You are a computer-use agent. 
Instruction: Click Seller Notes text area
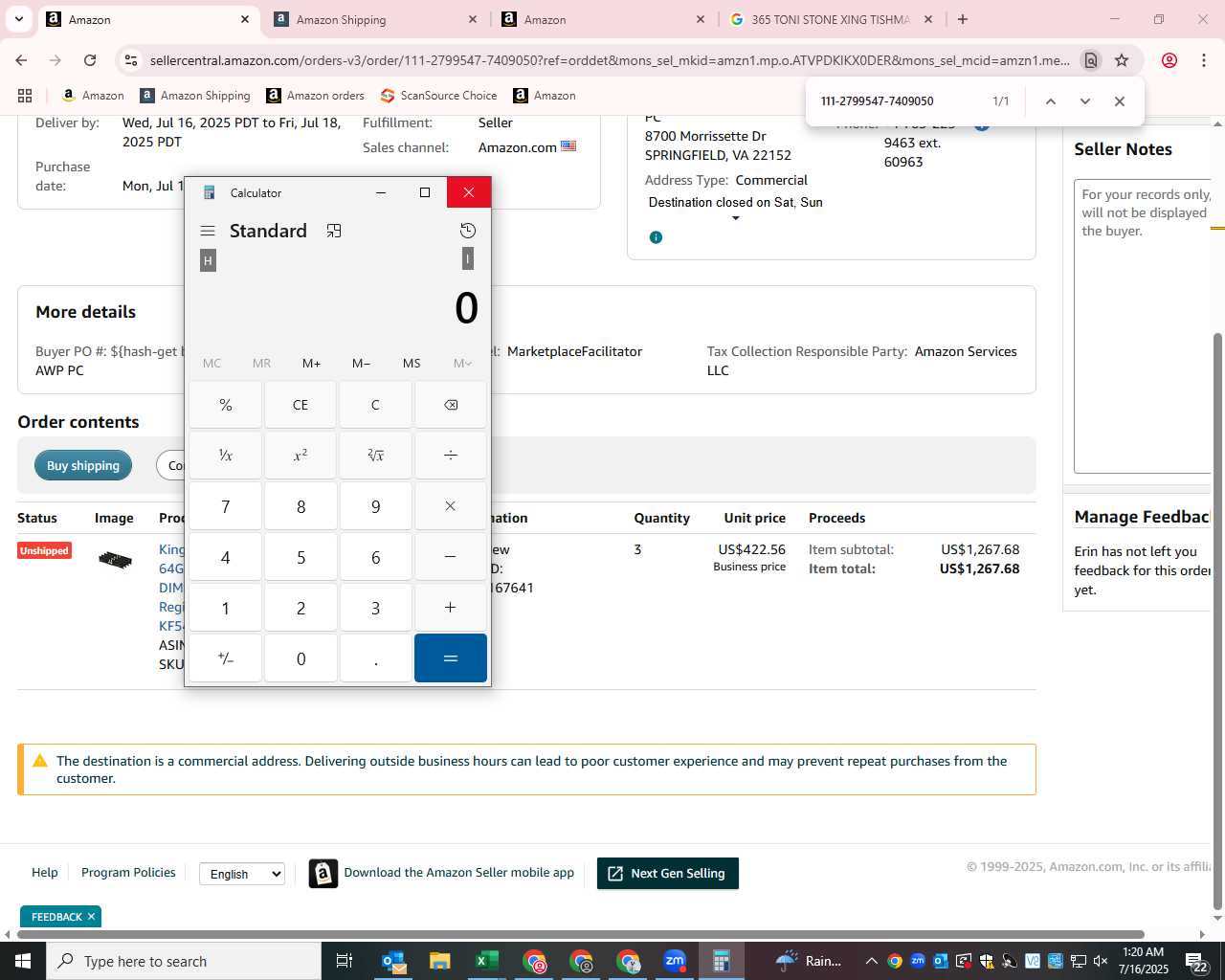click(x=1143, y=326)
